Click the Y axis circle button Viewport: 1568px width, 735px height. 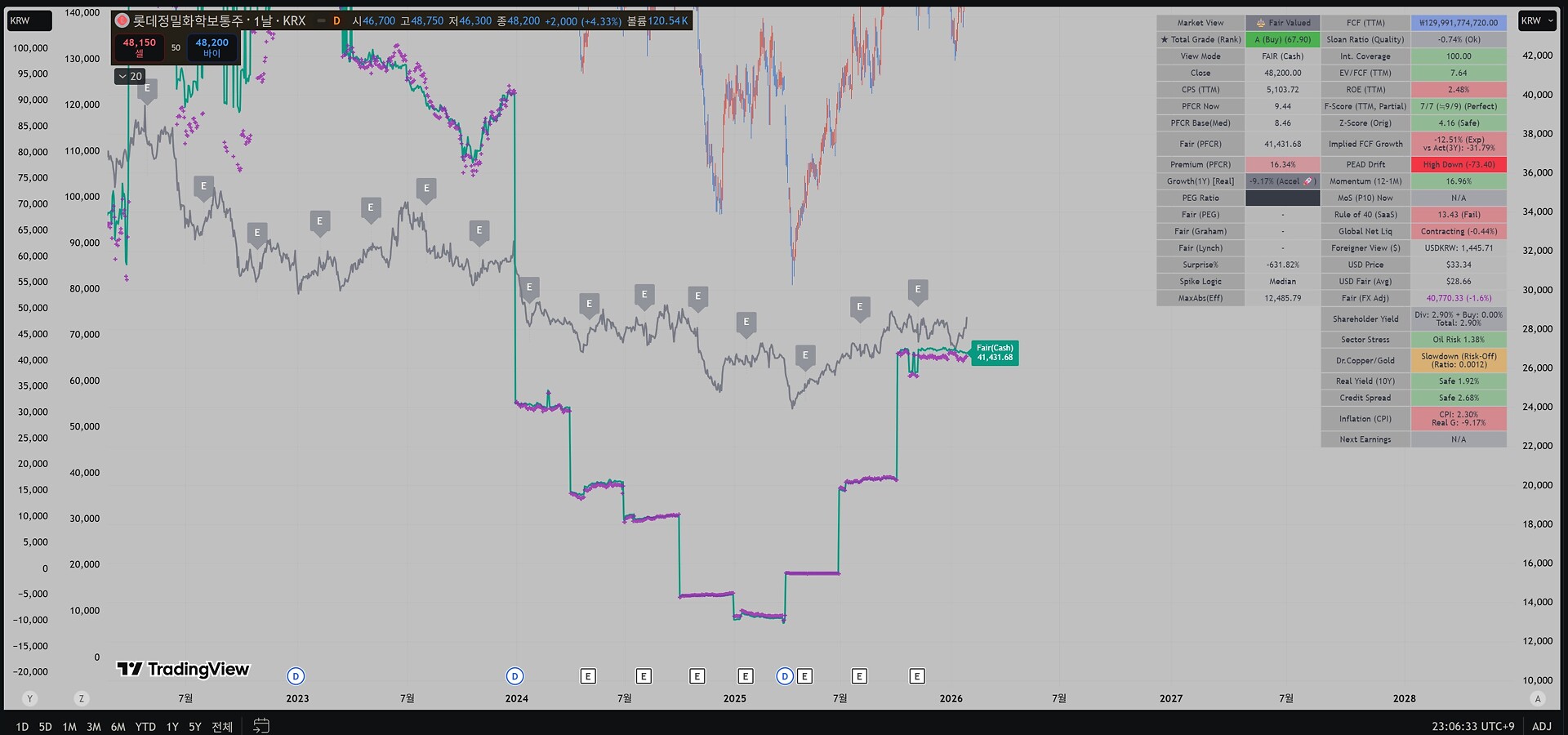tap(30, 698)
